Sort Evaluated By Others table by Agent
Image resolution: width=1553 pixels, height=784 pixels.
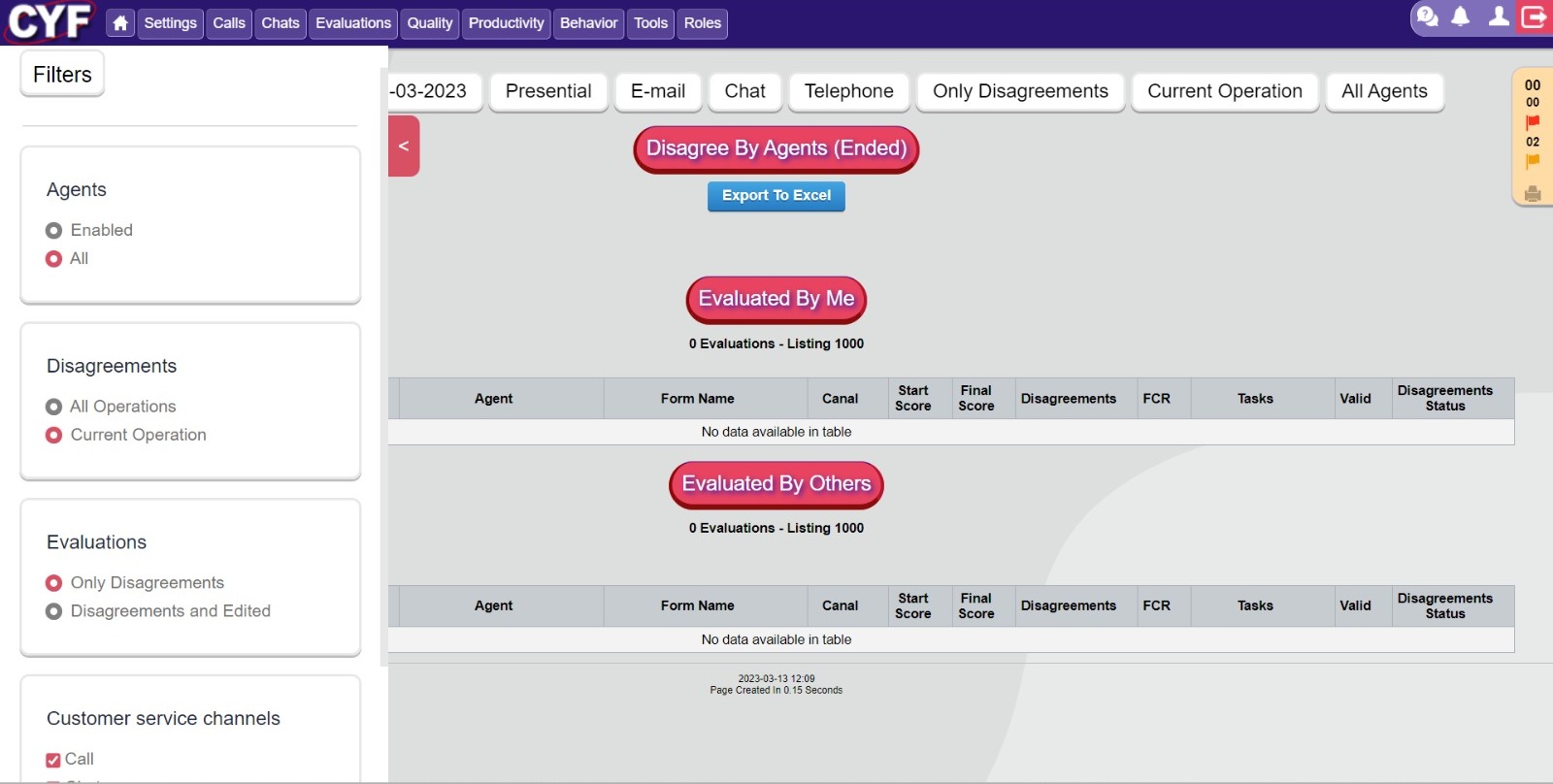pos(501,606)
